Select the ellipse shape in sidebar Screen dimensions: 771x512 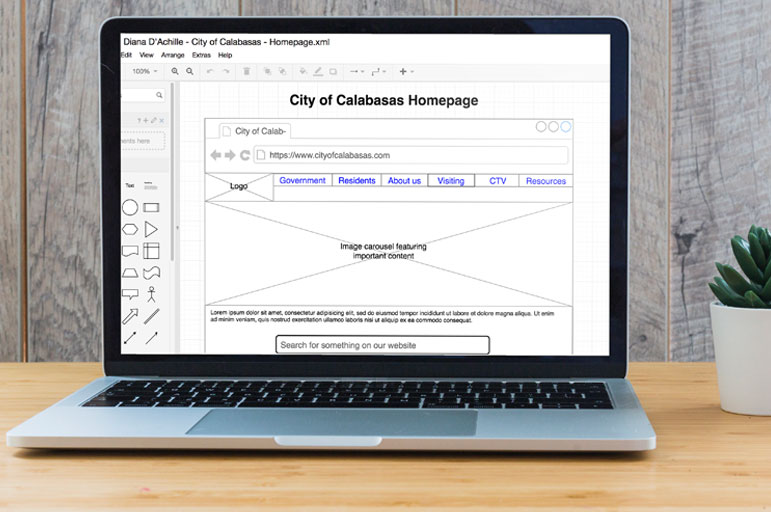coord(130,208)
